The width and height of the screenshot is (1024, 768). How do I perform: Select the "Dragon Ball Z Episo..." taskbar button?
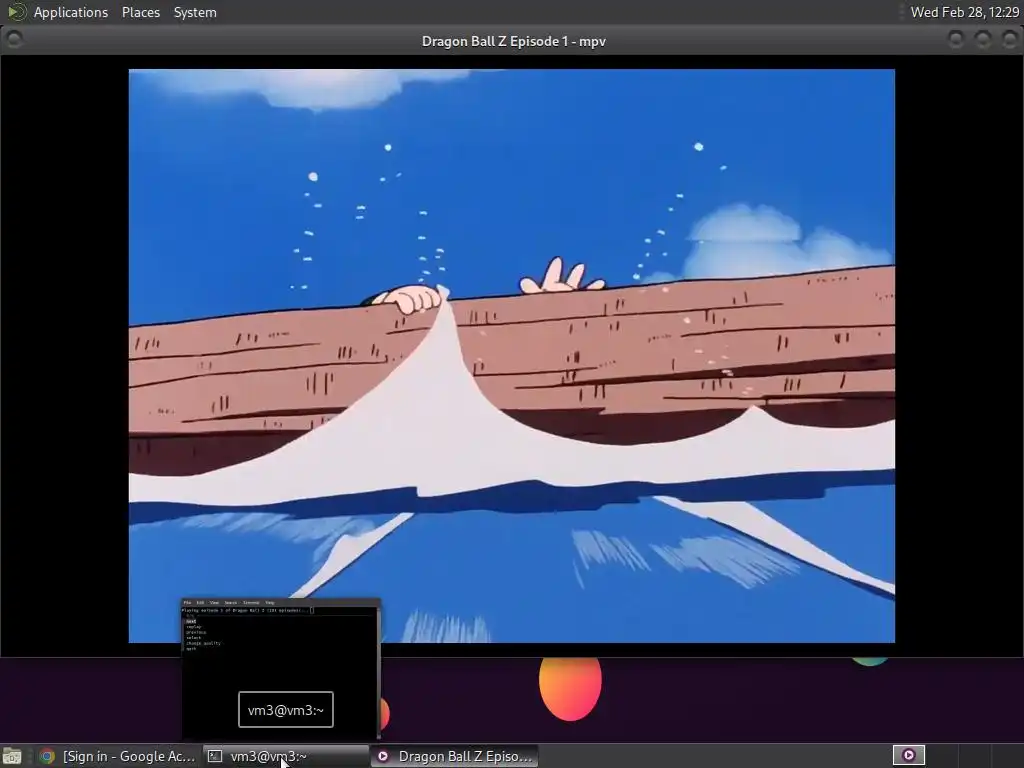(455, 756)
